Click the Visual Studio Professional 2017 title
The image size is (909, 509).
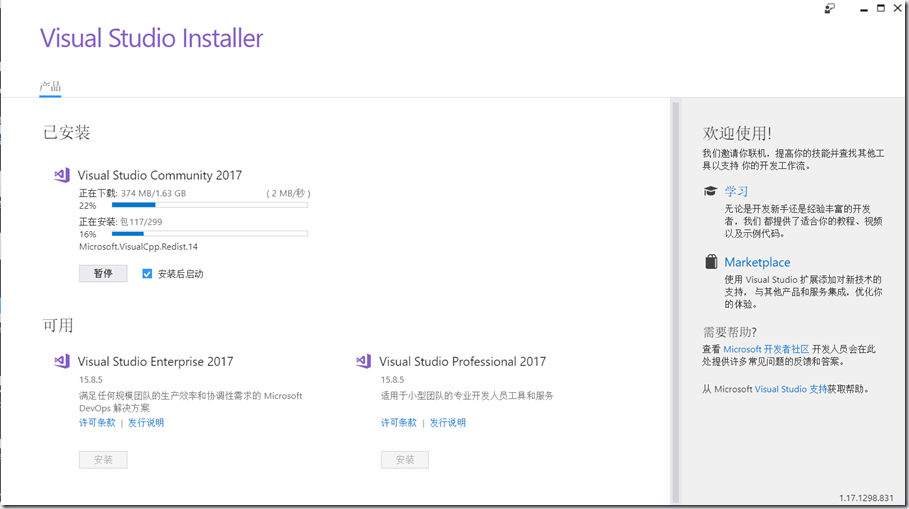pos(463,362)
